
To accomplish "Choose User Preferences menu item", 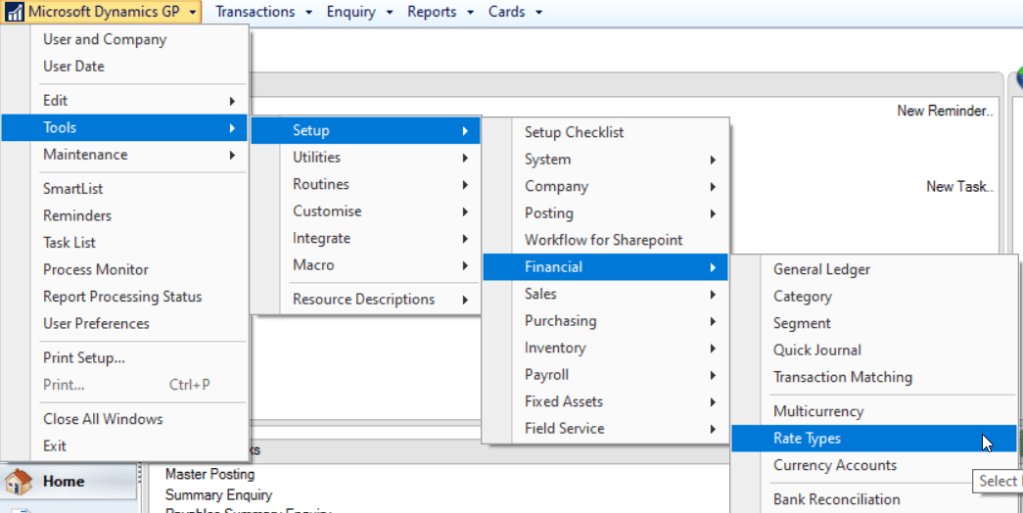I will pyautogui.click(x=96, y=323).
